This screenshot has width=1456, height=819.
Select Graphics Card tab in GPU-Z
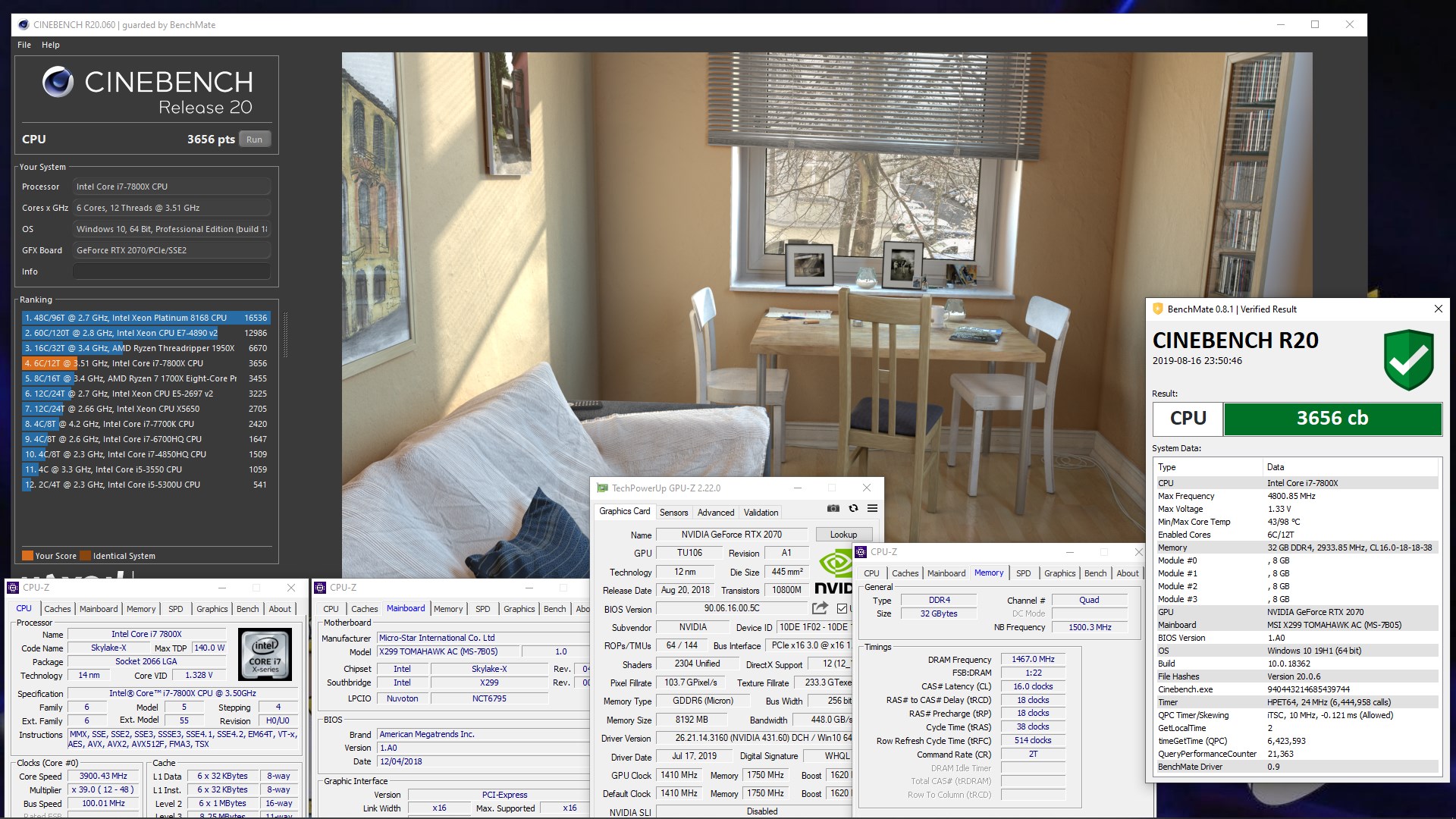(624, 511)
